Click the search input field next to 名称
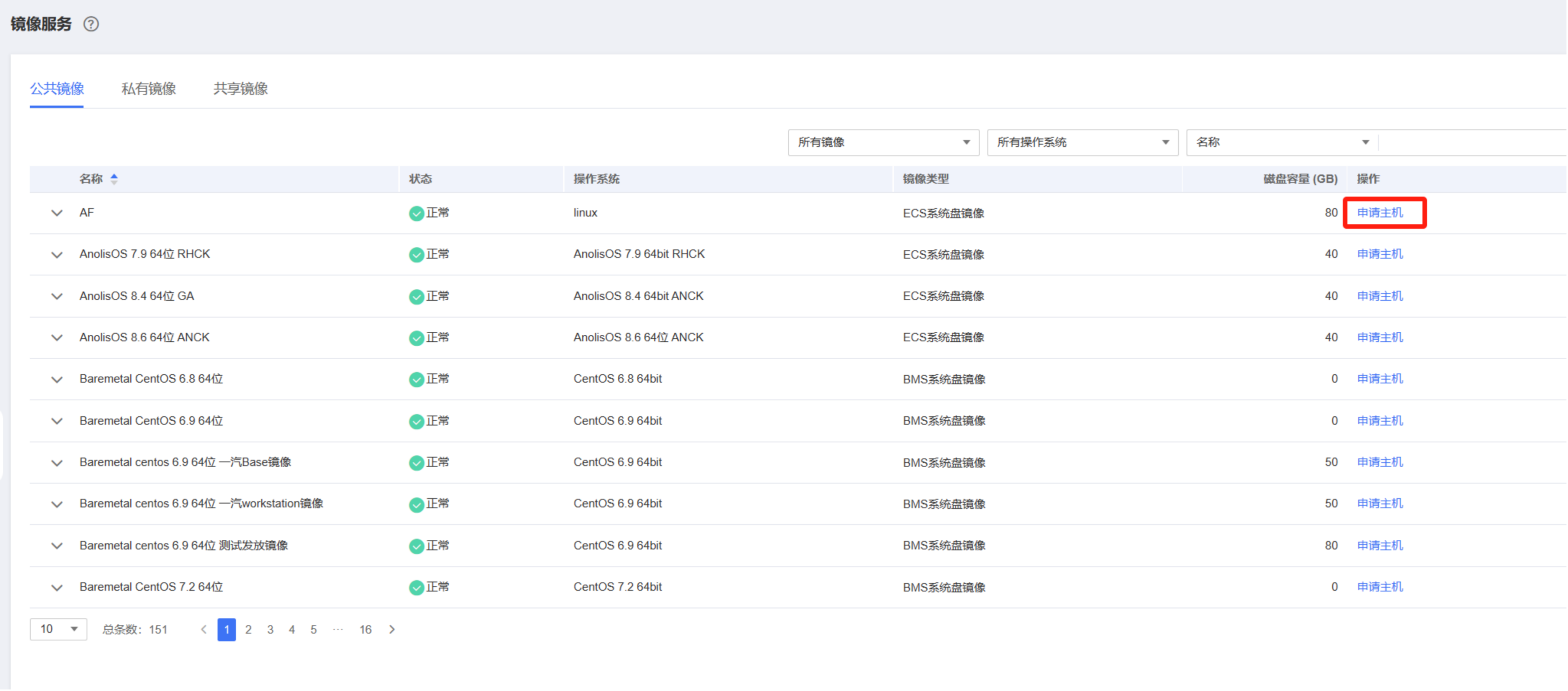 [1473, 142]
